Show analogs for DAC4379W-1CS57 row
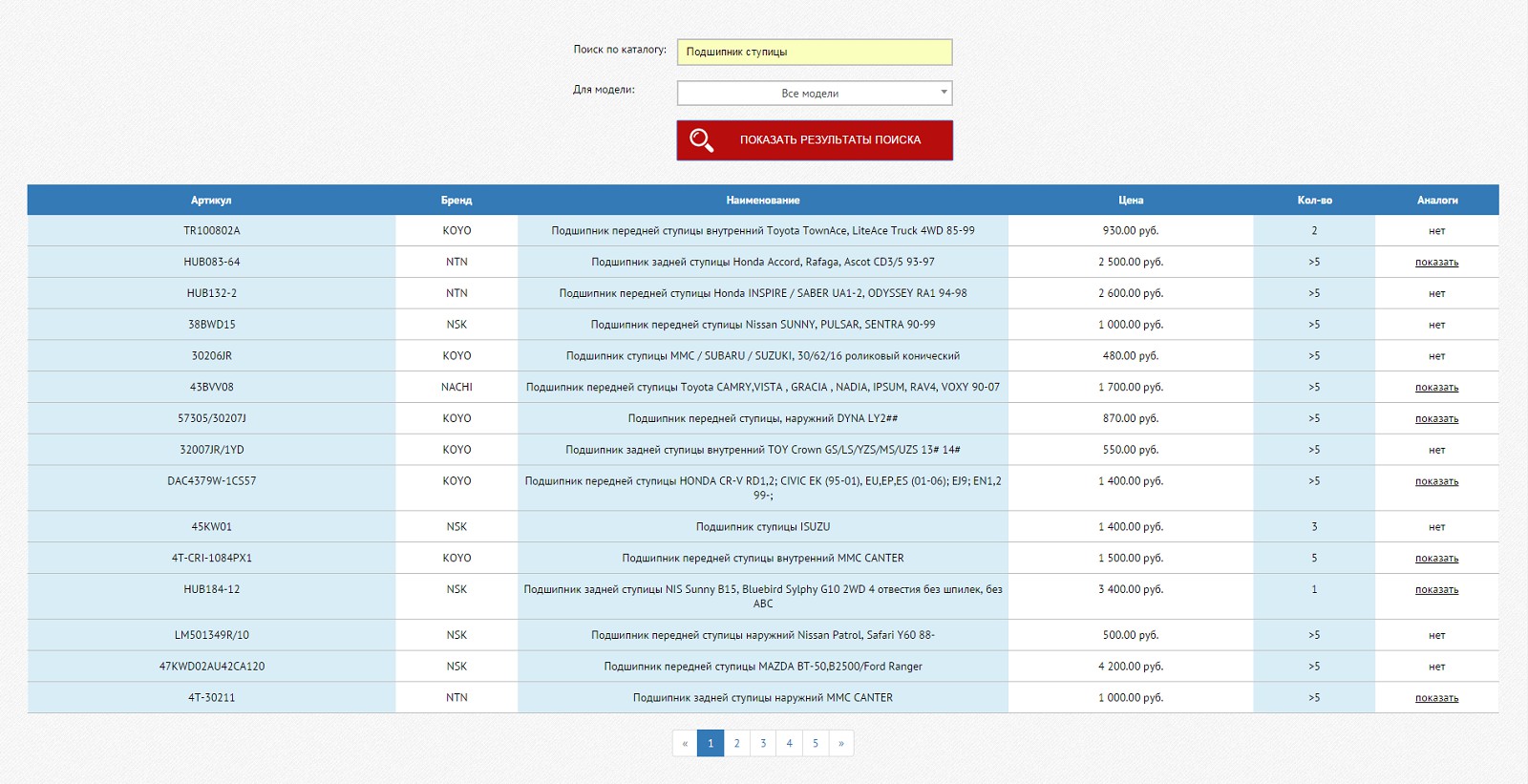 click(x=1436, y=481)
